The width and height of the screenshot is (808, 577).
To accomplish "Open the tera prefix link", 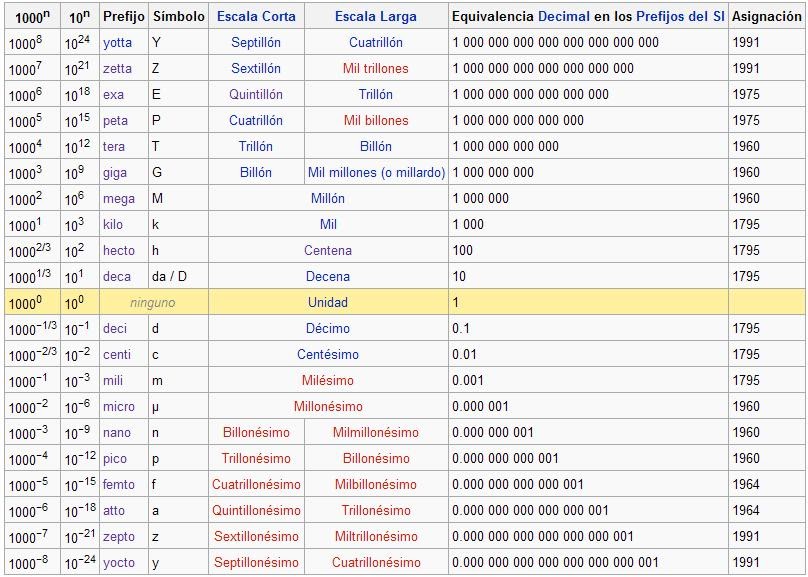I will (113, 146).
